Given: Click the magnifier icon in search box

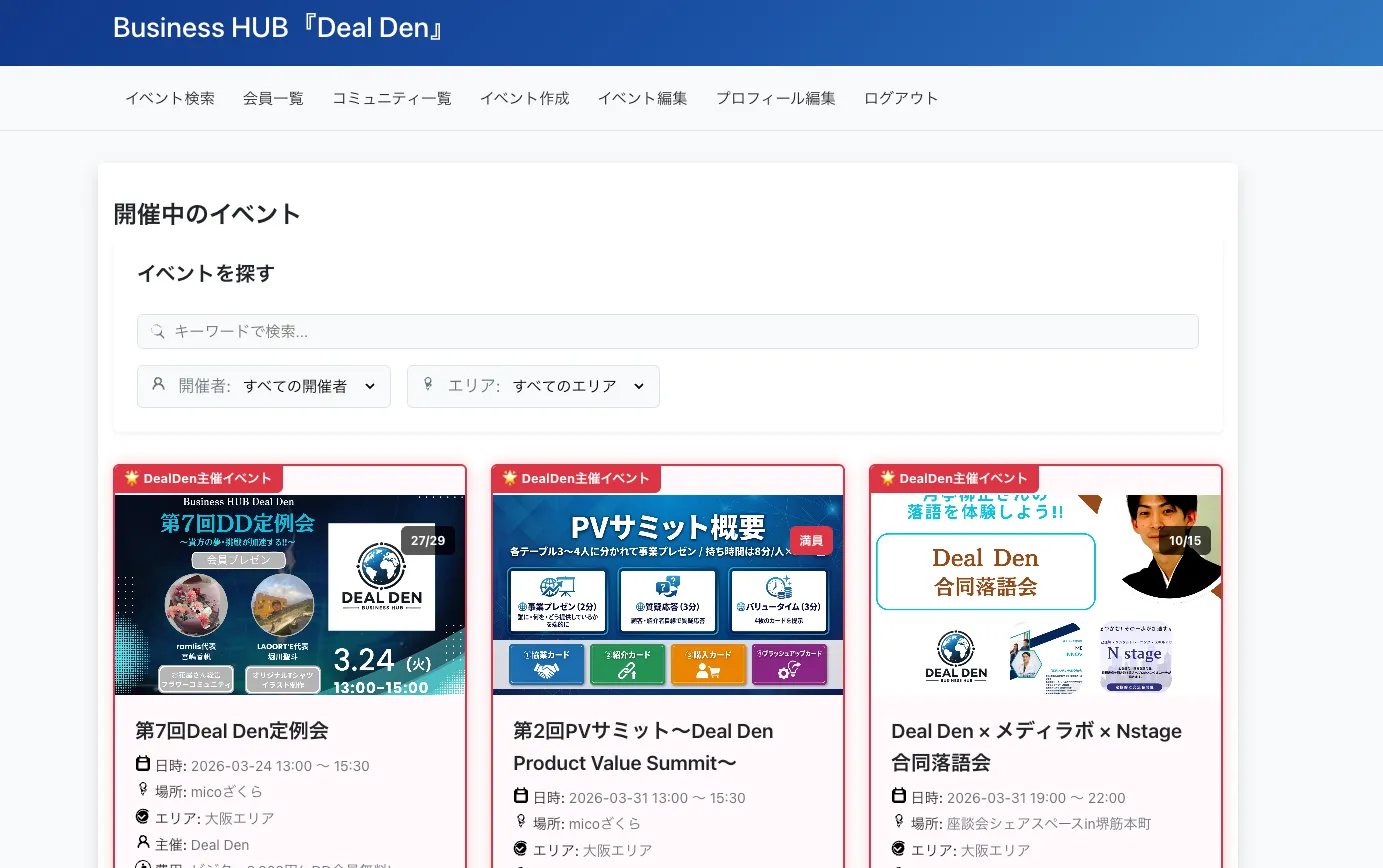Looking at the screenshot, I should (158, 332).
